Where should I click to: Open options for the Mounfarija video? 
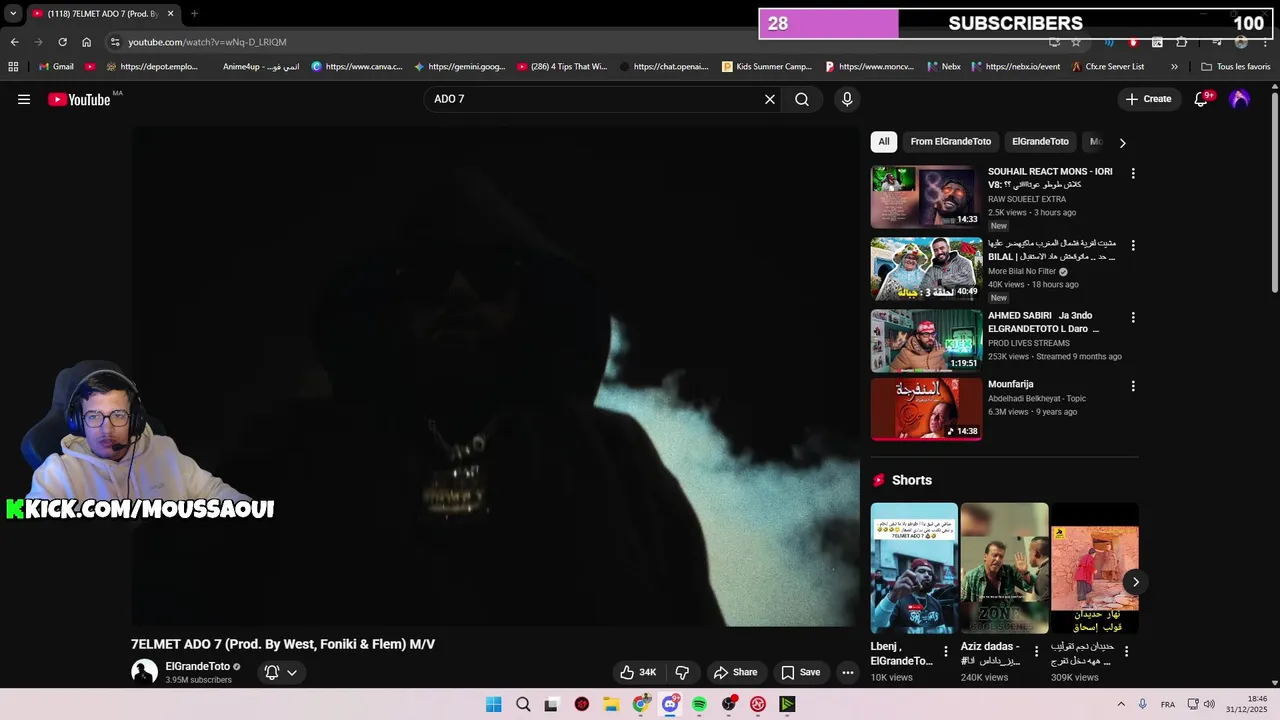pos(1133,386)
